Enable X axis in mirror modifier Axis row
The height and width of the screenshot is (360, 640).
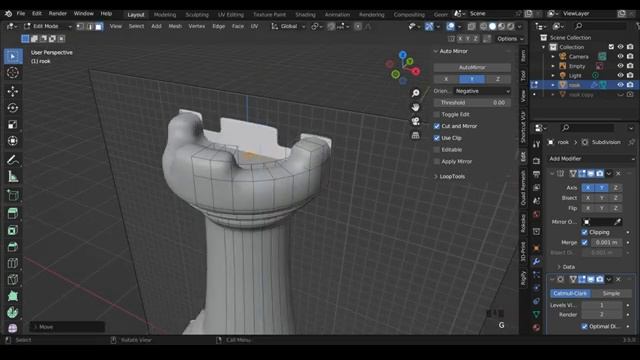tap(588, 188)
